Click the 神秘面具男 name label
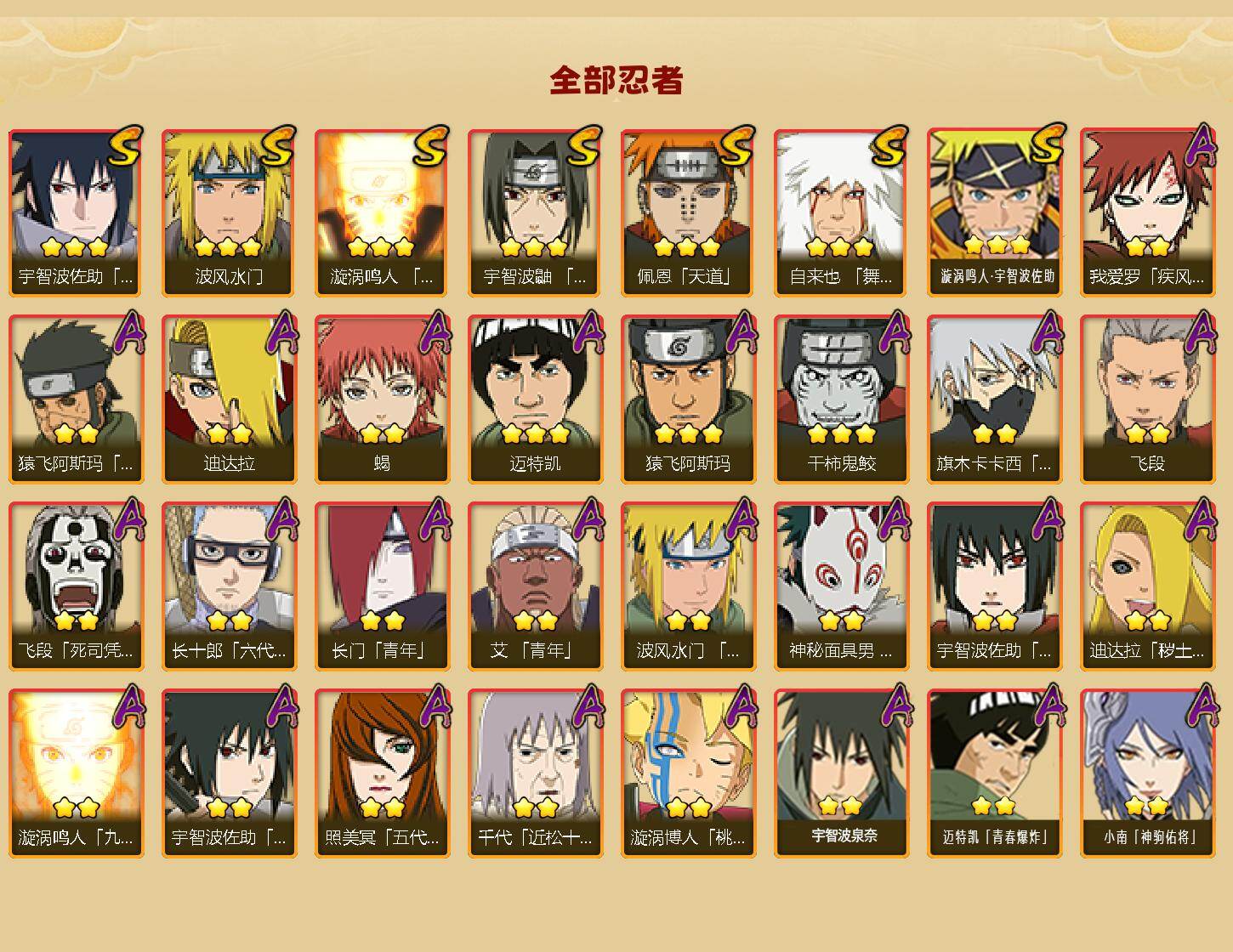The width and height of the screenshot is (1233, 952). coord(841,651)
